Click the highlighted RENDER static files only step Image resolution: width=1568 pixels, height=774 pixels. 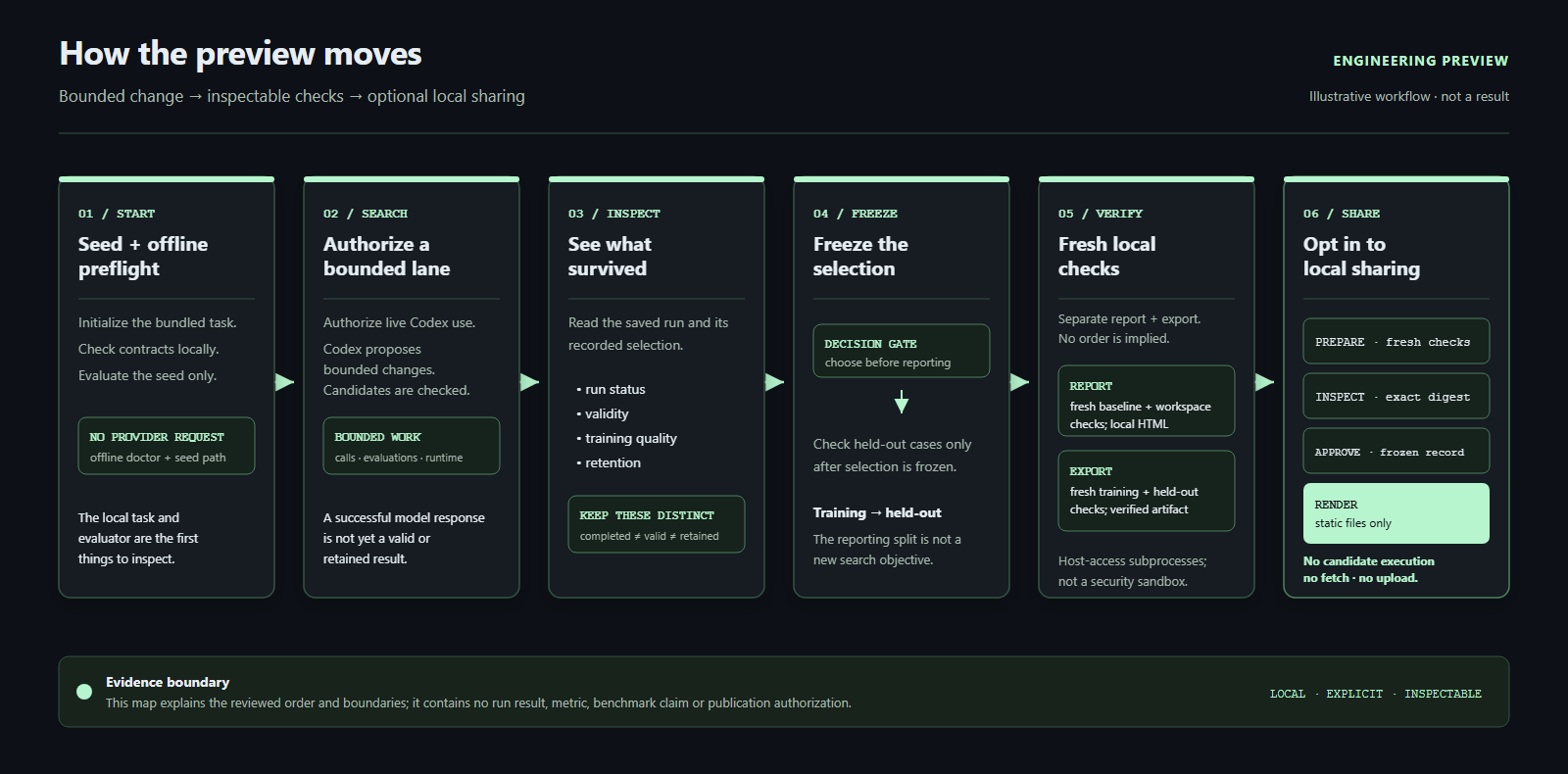pyautogui.click(x=1396, y=513)
